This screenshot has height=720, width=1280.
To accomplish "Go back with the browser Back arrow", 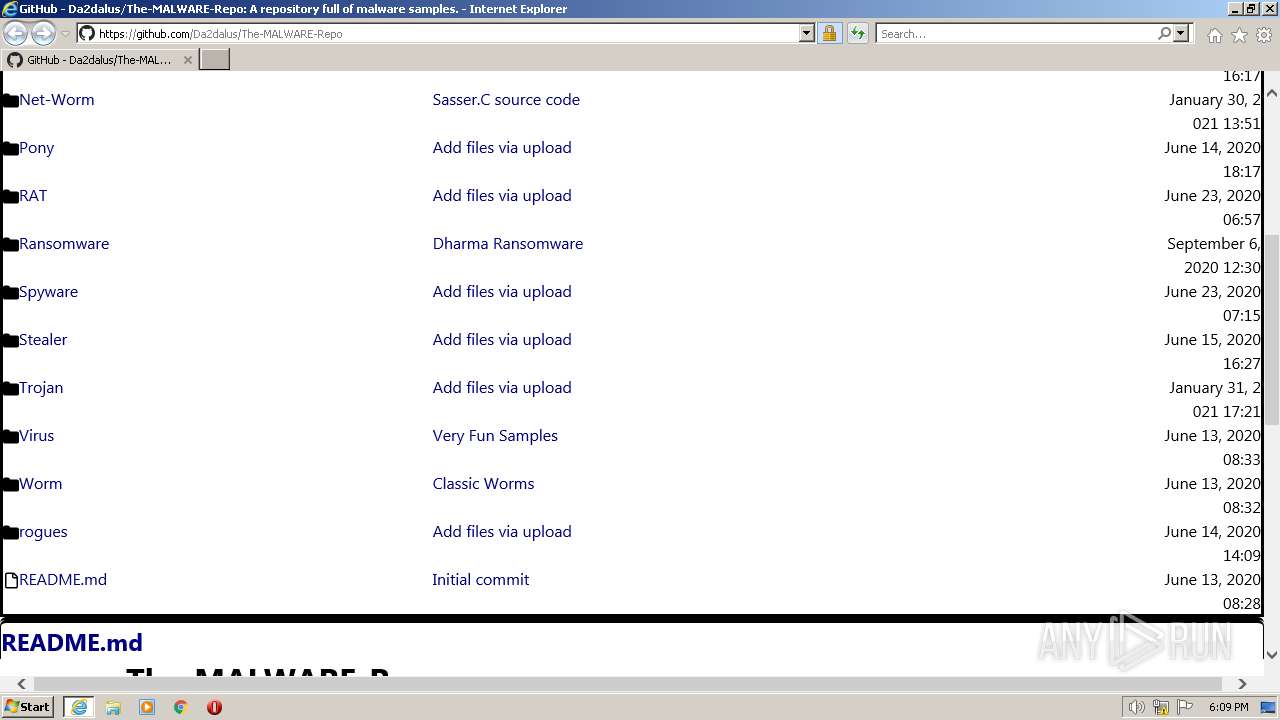I will [x=15, y=33].
